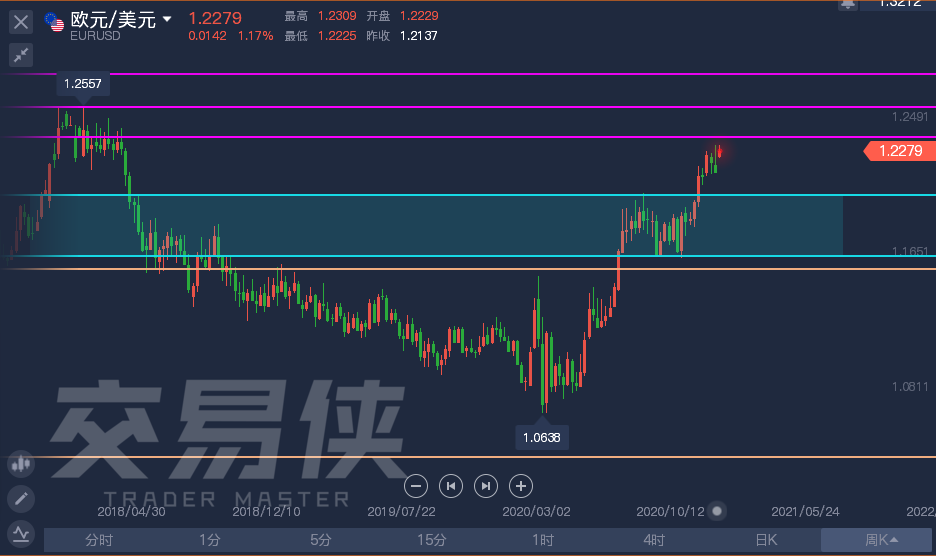This screenshot has height=556, width=936.
Task: Click the EU/US flag currency pair icon
Action: pos(56,19)
